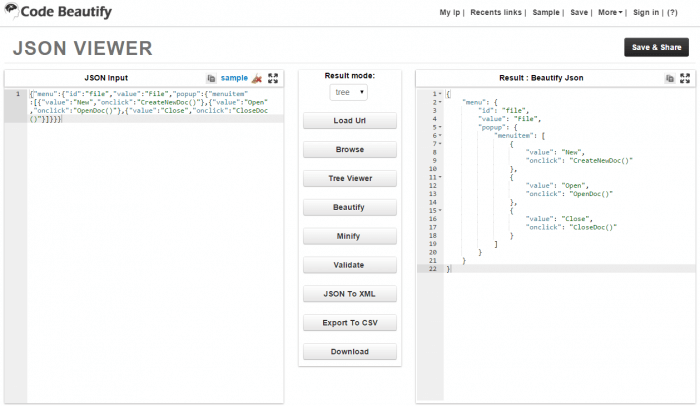Click the Save & Share button
The width and height of the screenshot is (700, 406).
[x=656, y=47]
